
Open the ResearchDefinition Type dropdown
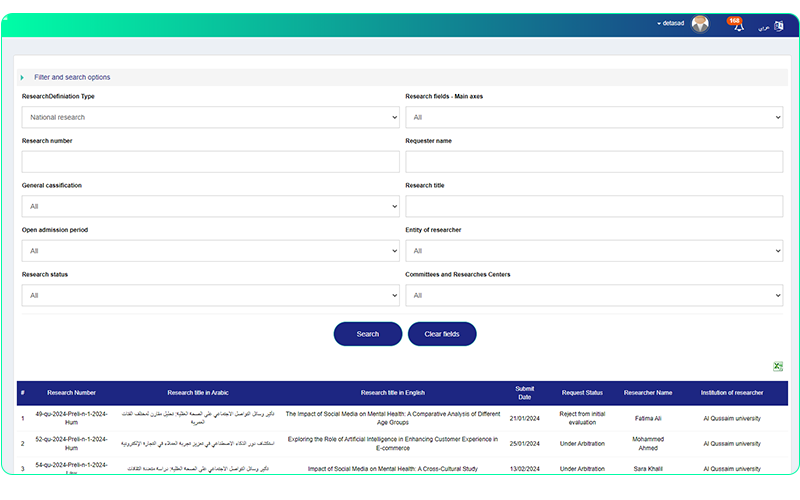[x=210, y=118]
